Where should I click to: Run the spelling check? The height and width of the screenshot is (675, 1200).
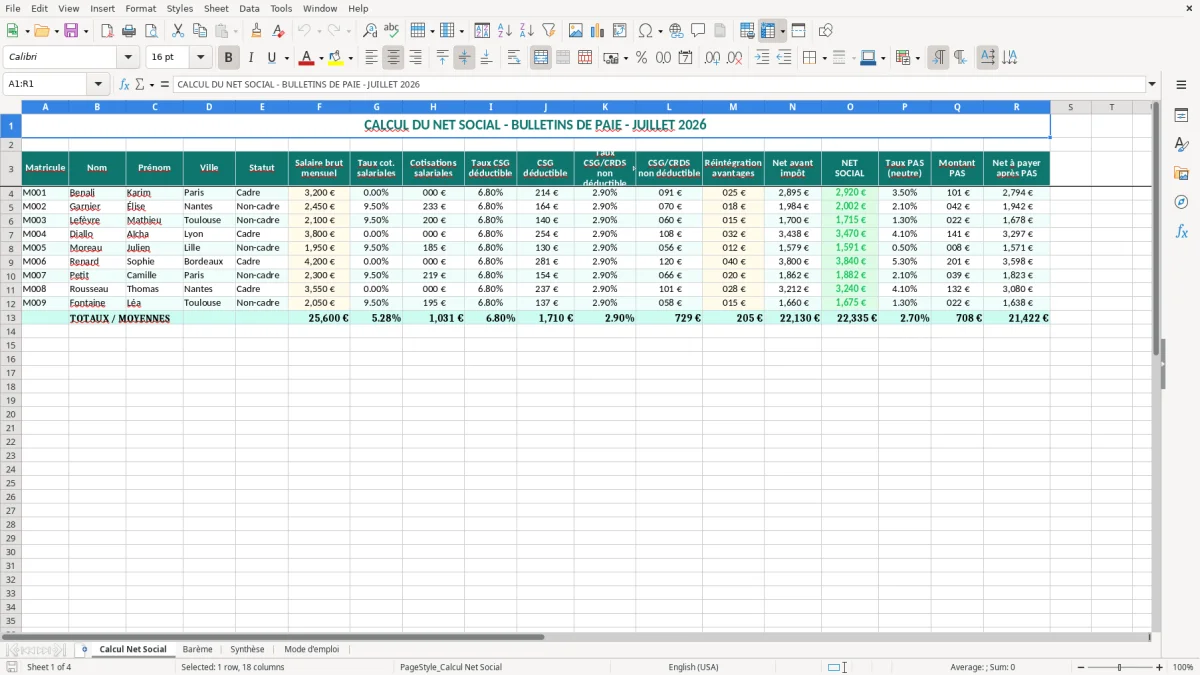[x=392, y=31]
